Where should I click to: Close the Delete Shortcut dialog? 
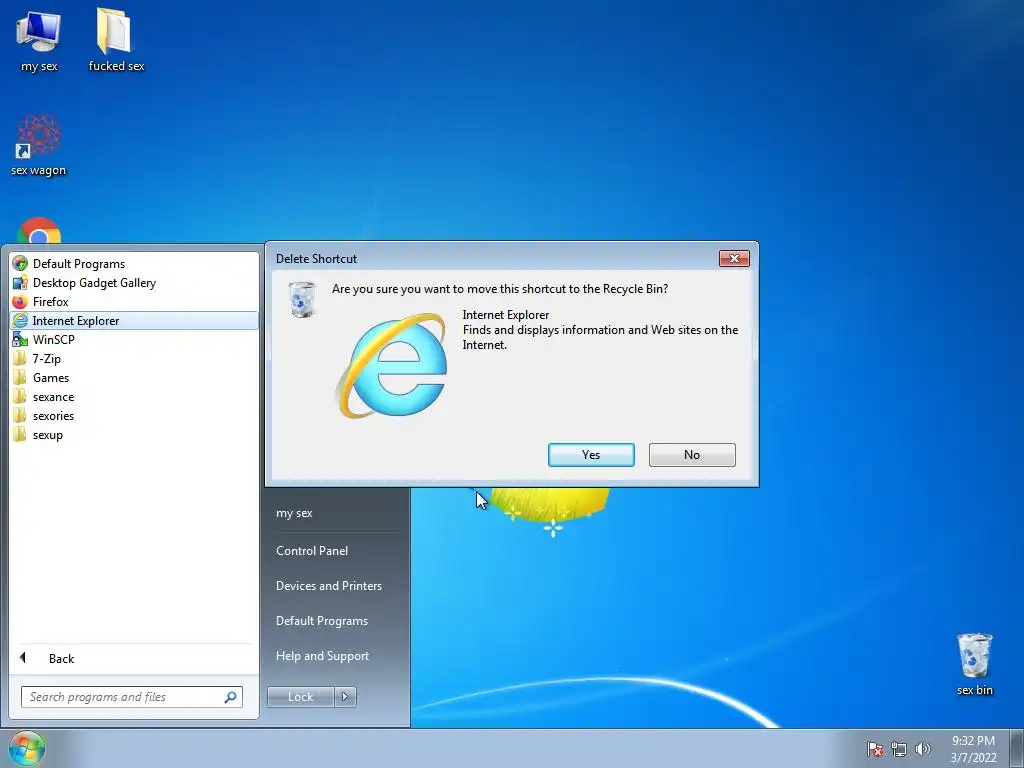(x=734, y=259)
